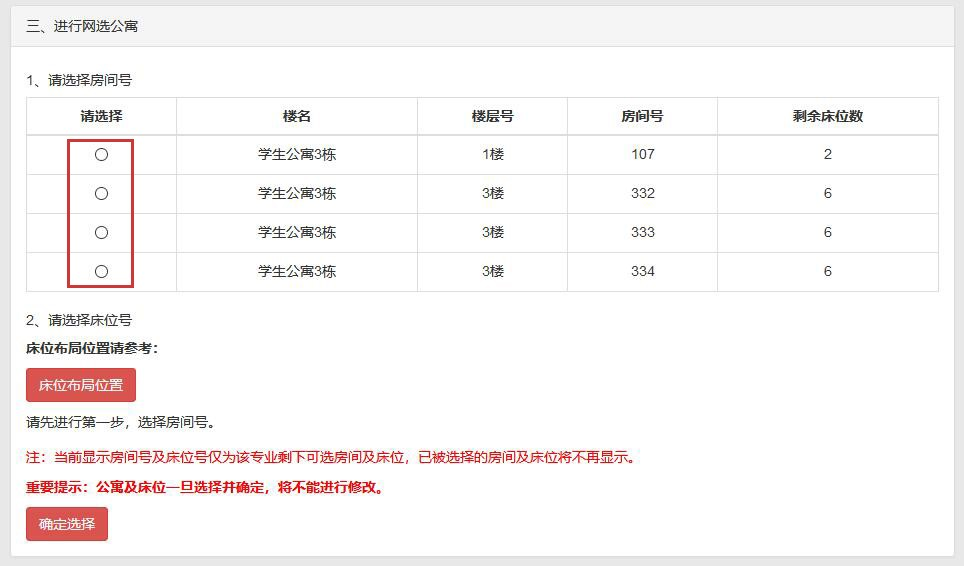
Task: Click the red 重要提示 warning text
Action: [x=205, y=488]
